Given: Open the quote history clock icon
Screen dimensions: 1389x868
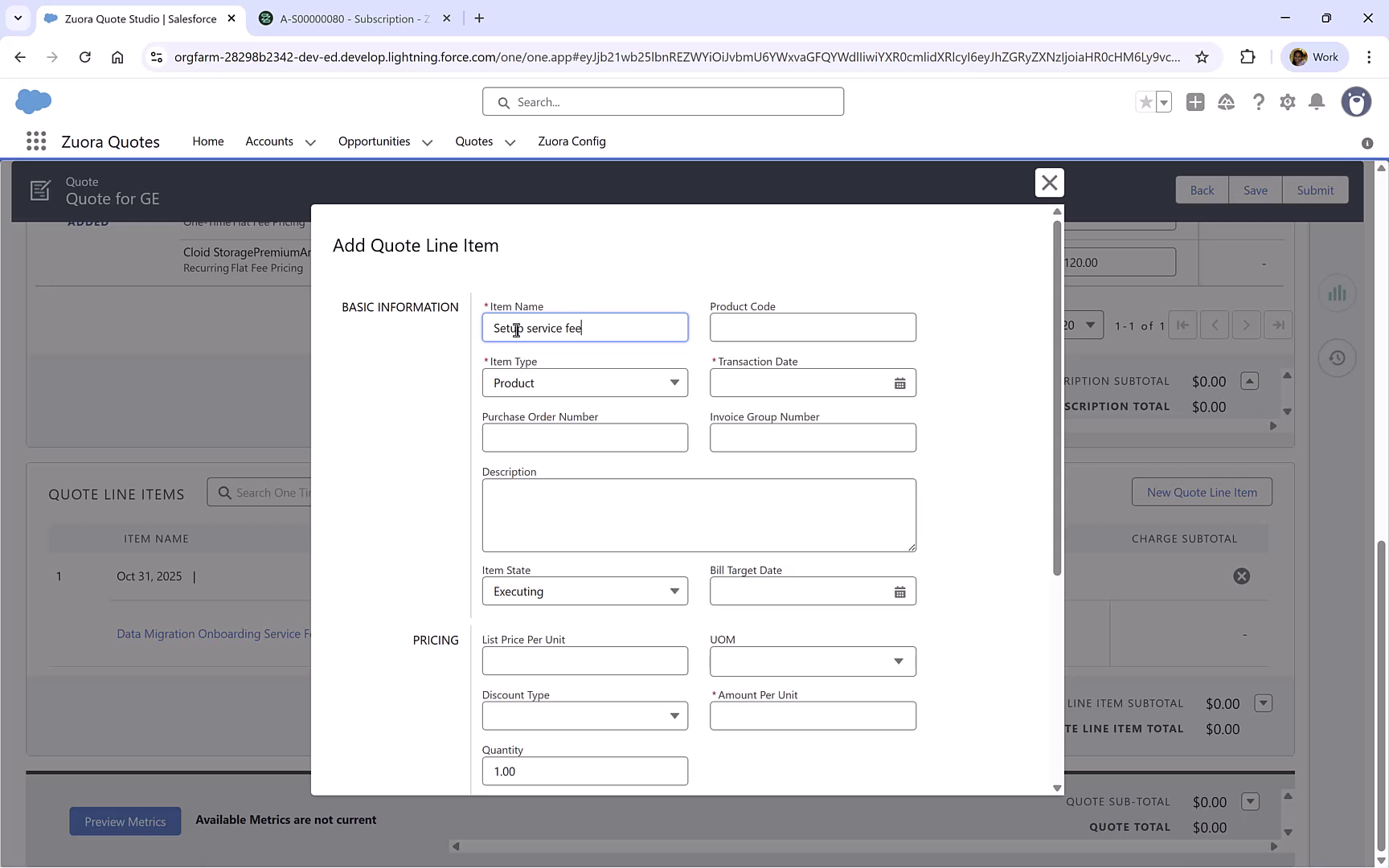Looking at the screenshot, I should (1337, 358).
